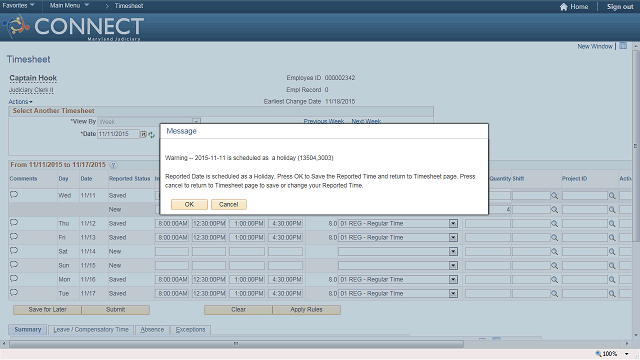Screen dimensions: 640x360
Task: Click the browser zoom magnifier icon at 100%
Action: (598, 353)
